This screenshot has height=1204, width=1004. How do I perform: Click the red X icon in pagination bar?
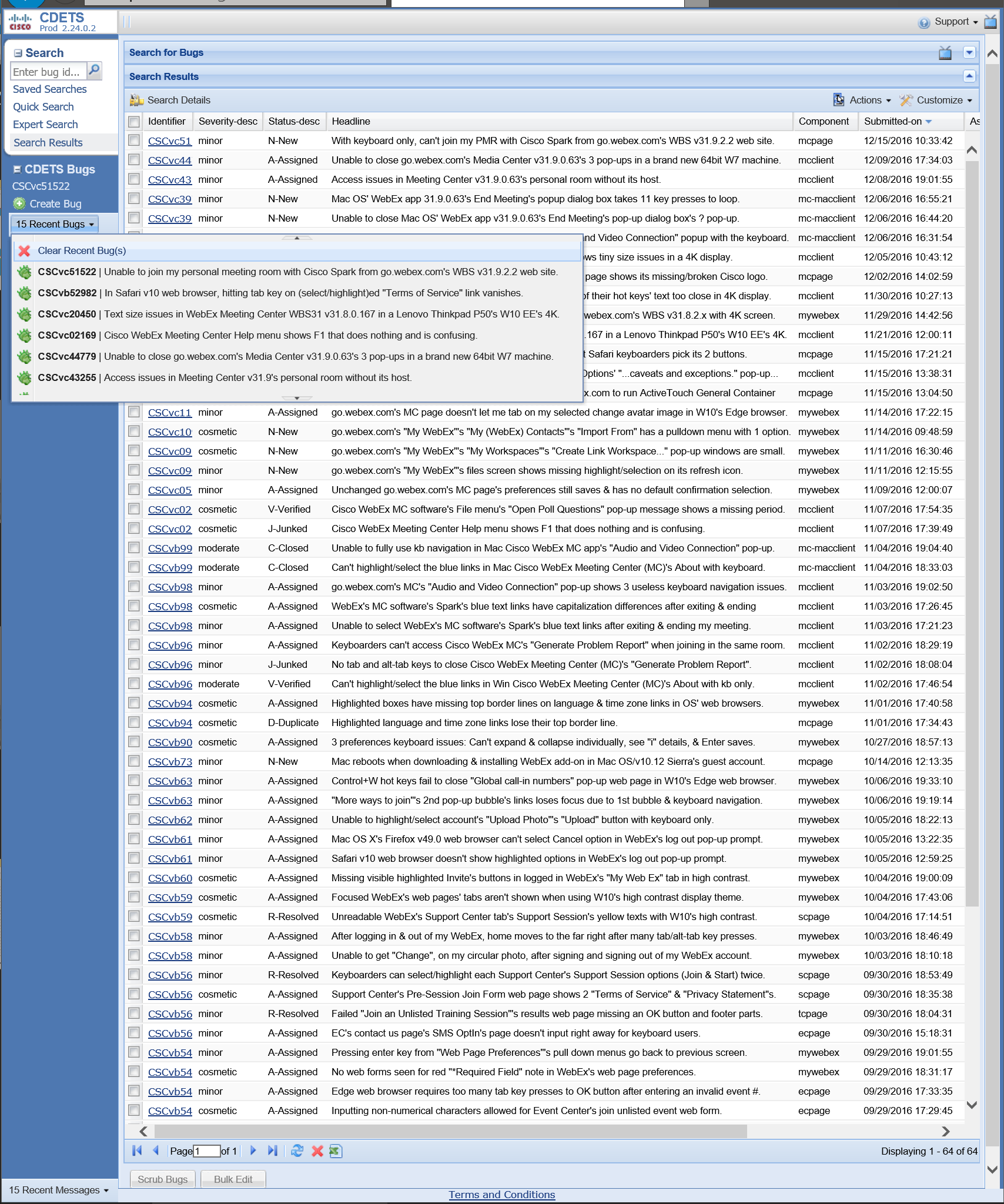click(317, 1151)
